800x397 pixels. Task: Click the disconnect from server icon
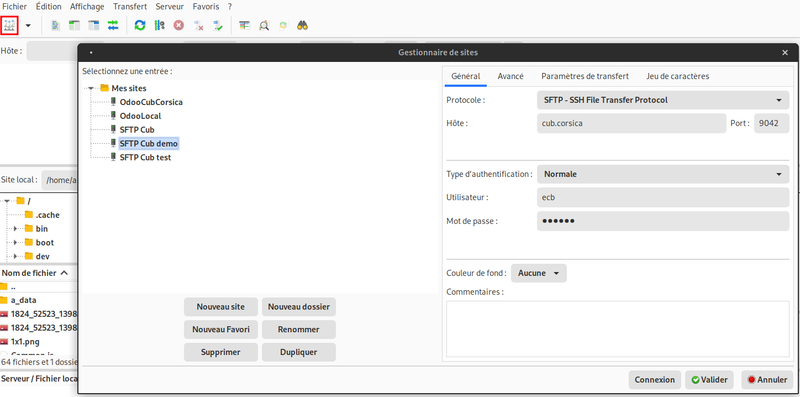pyautogui.click(x=198, y=25)
